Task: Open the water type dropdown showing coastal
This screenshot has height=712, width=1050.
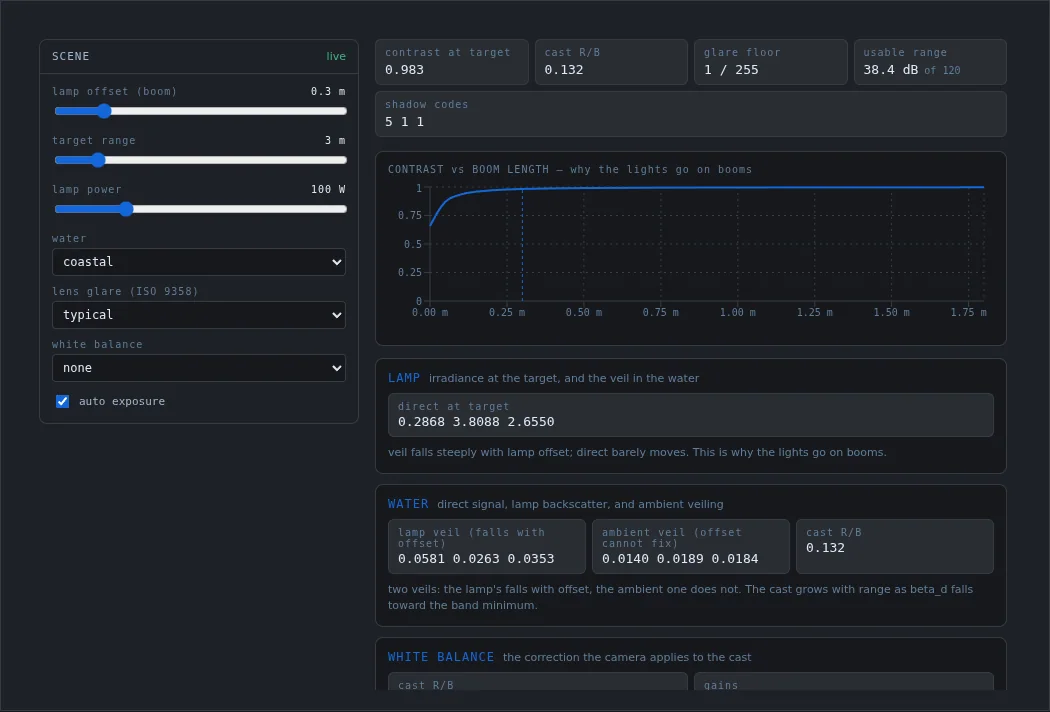Action: [x=199, y=262]
